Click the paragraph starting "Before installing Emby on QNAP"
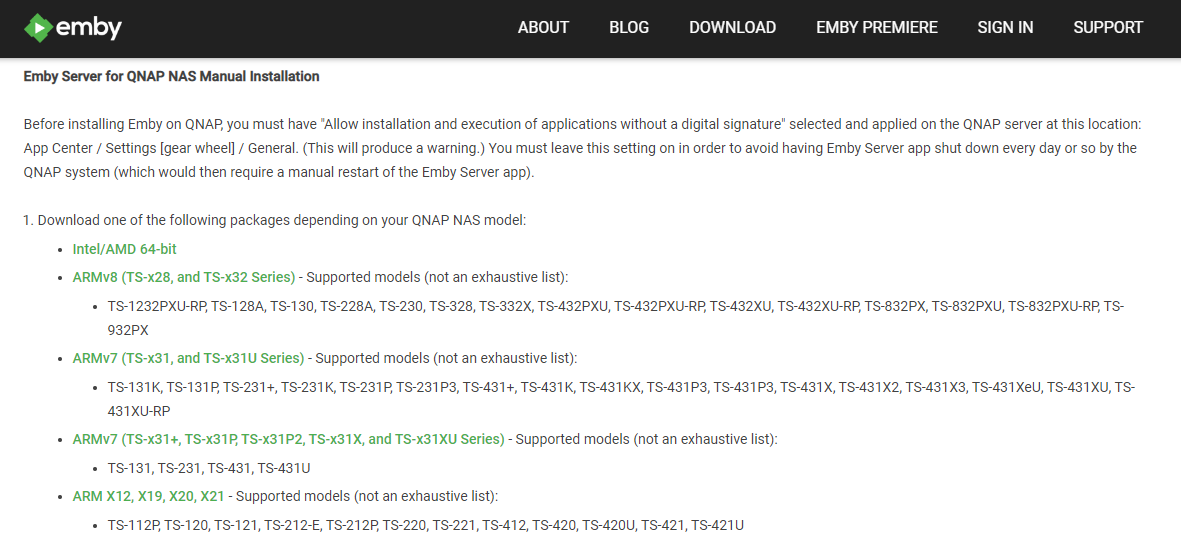The height and width of the screenshot is (544, 1181). coord(581,148)
